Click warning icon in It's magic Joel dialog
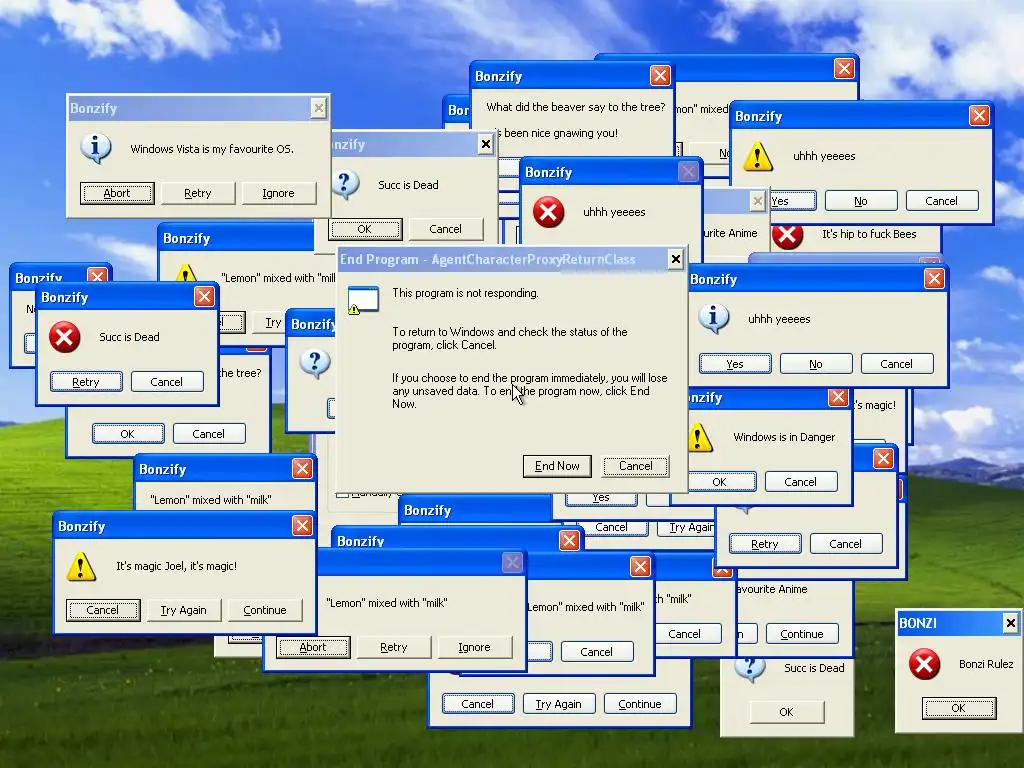1024x768 pixels. 81,566
